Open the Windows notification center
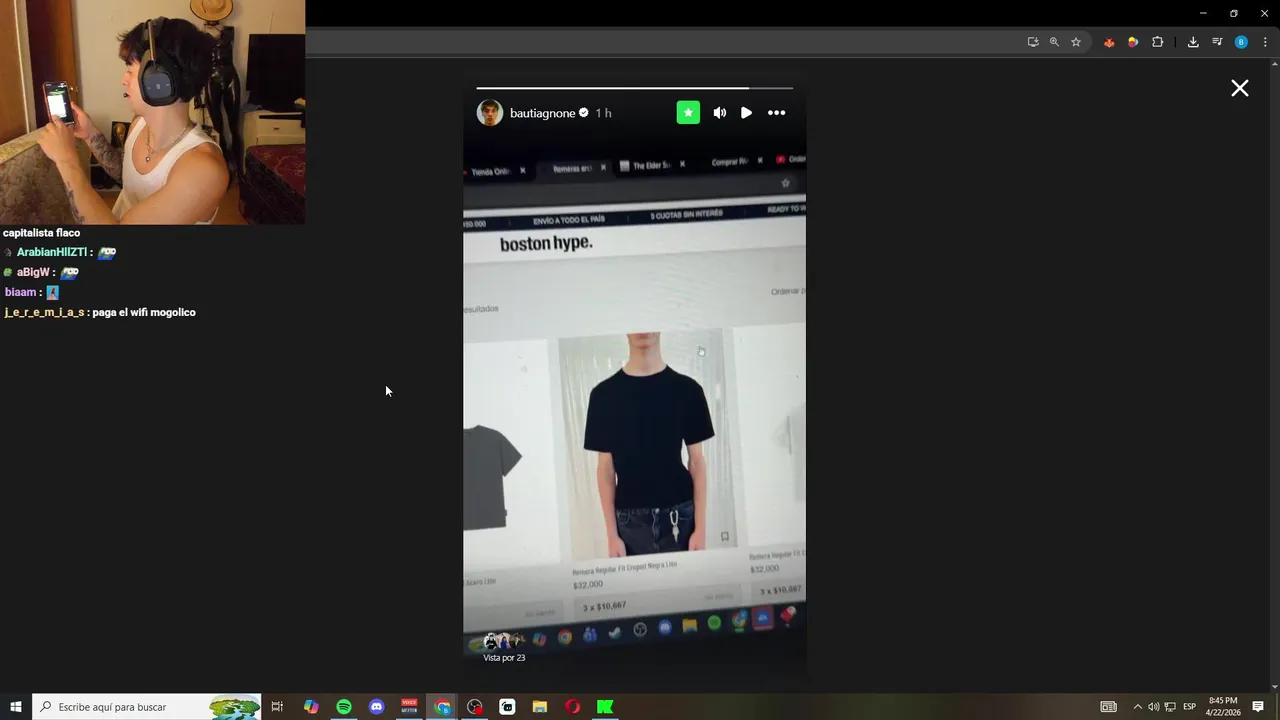 pyautogui.click(x=1258, y=707)
